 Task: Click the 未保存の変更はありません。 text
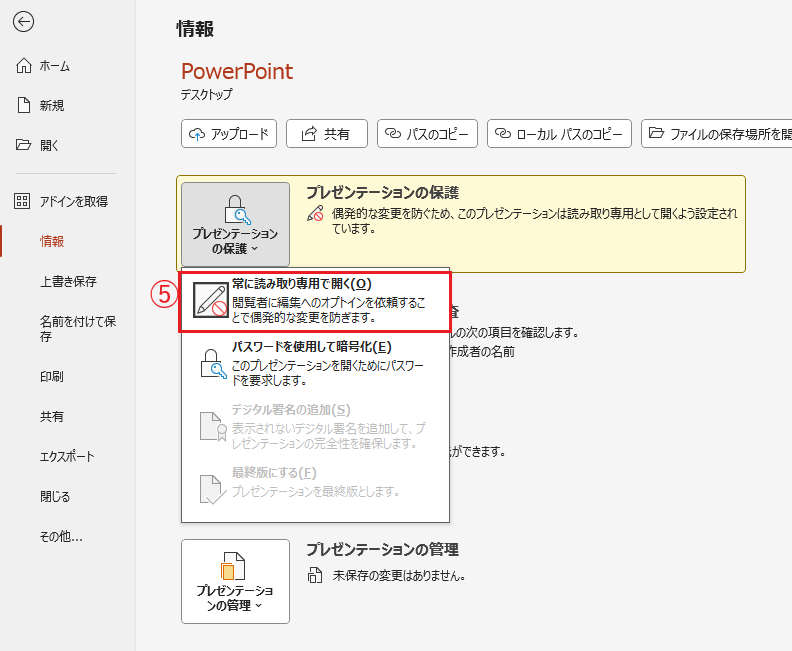(x=399, y=575)
